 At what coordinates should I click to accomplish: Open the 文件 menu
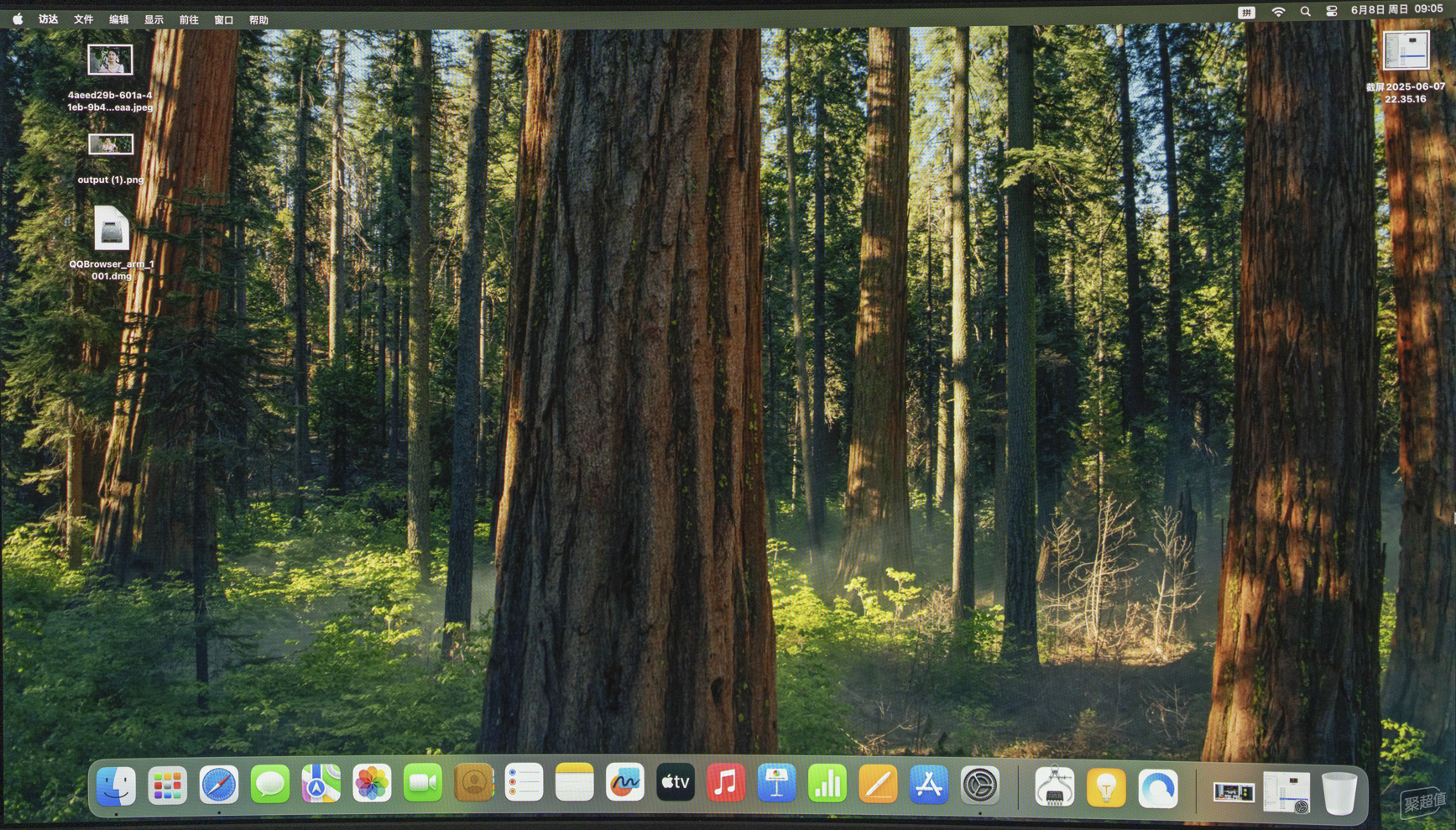coord(83,19)
